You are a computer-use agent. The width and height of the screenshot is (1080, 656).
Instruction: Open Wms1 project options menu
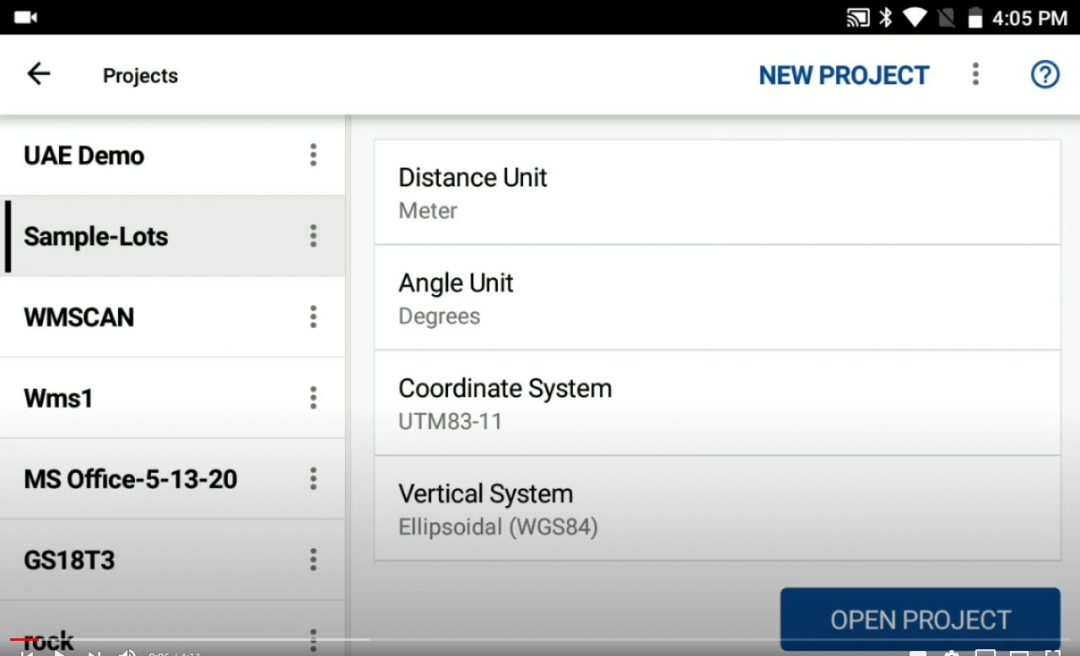point(313,398)
